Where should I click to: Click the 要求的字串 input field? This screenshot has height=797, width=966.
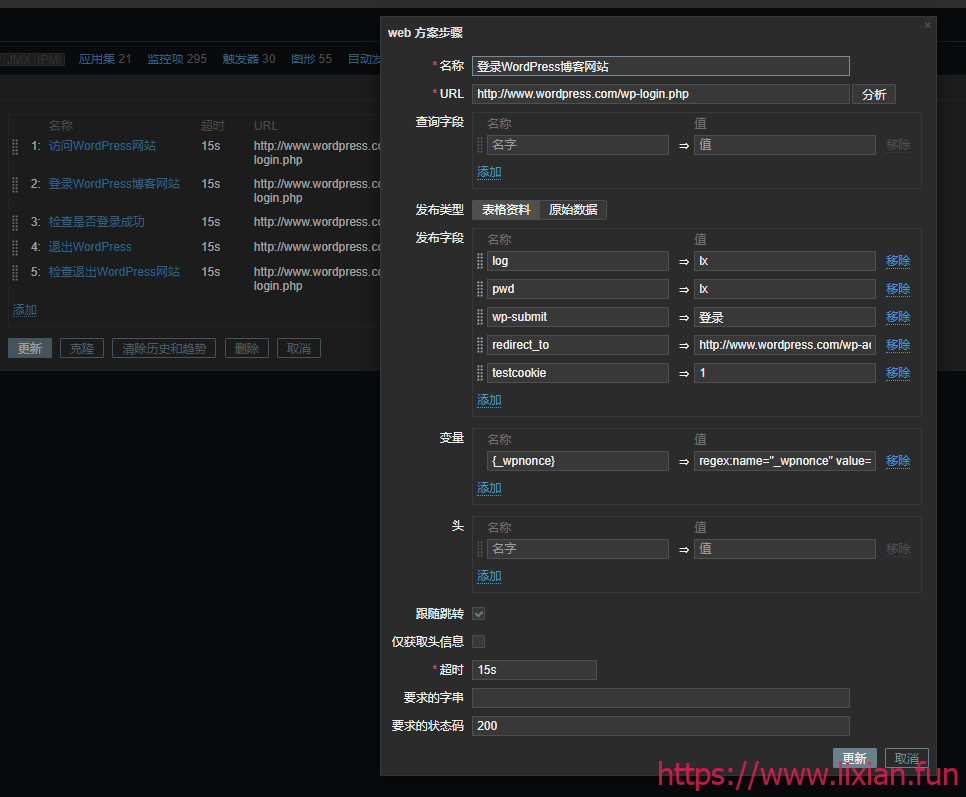pos(660,698)
